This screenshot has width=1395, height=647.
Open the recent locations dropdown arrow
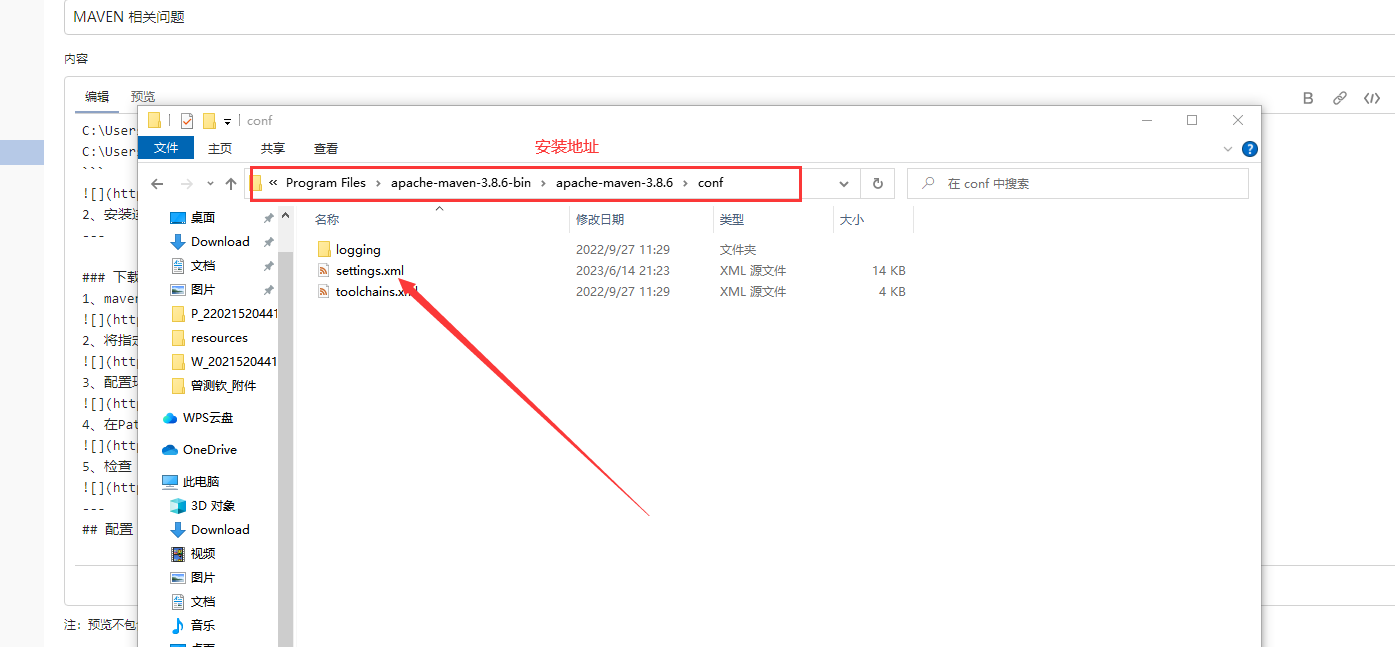[210, 184]
